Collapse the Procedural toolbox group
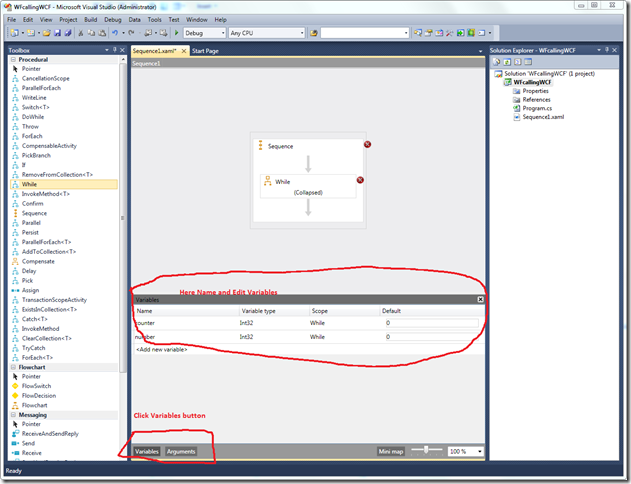631x484 pixels. click(12, 59)
